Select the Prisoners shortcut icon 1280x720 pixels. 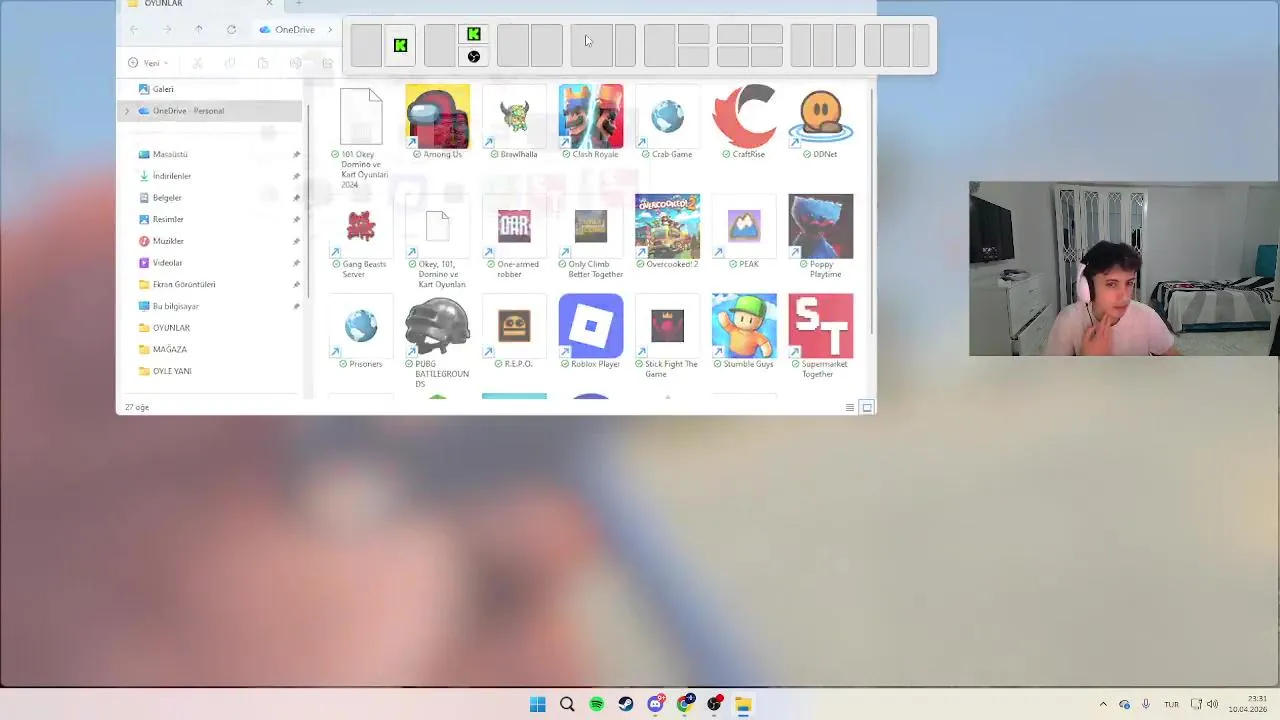coord(361,332)
